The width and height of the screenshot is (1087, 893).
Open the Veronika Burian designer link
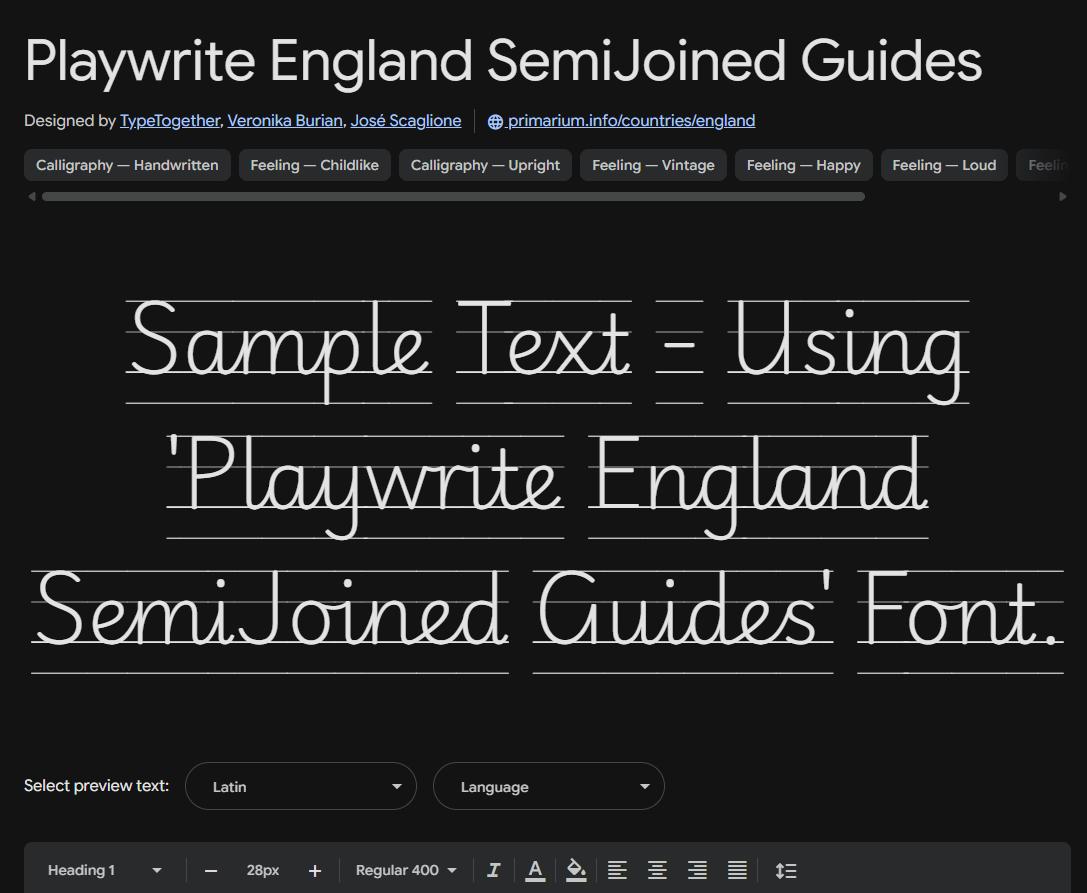point(285,121)
